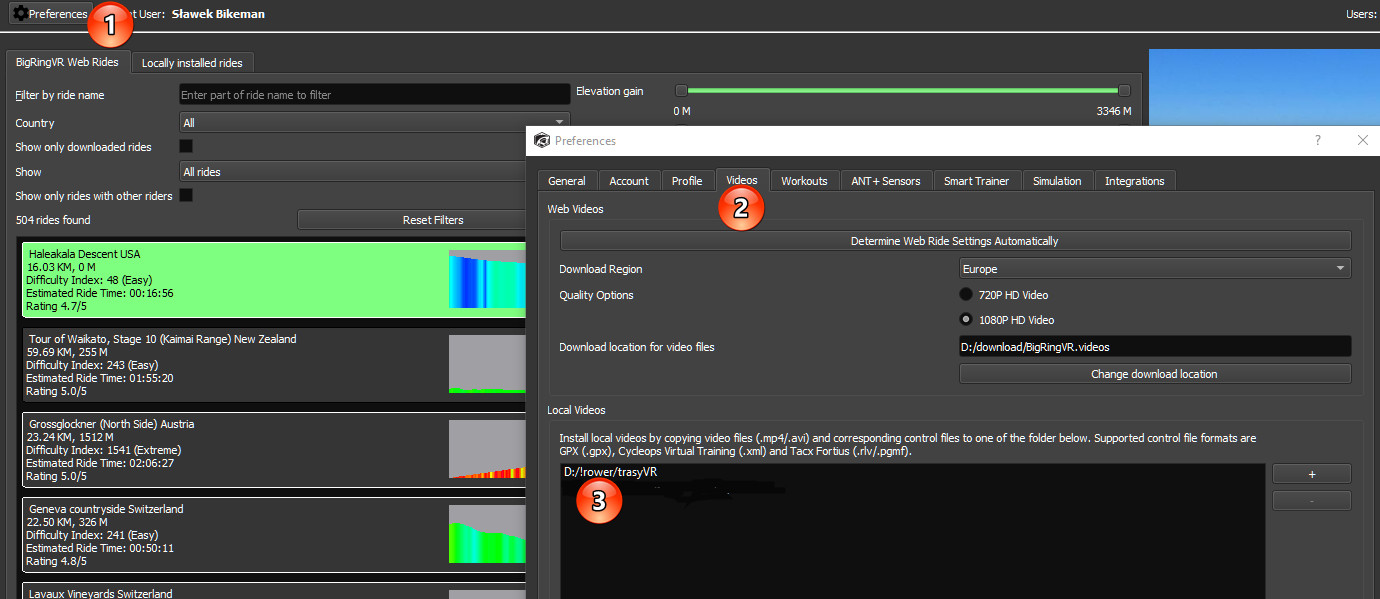Click the Sławek Bikeman user name

pyautogui.click(x=218, y=14)
